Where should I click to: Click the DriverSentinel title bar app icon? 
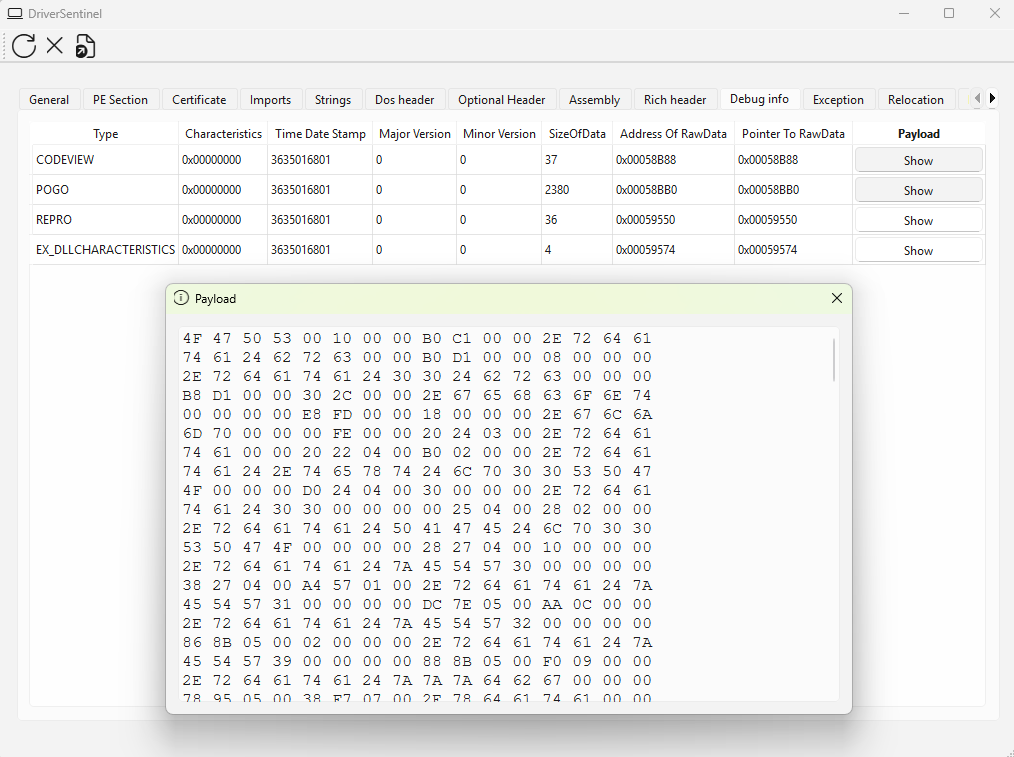pyautogui.click(x=15, y=14)
